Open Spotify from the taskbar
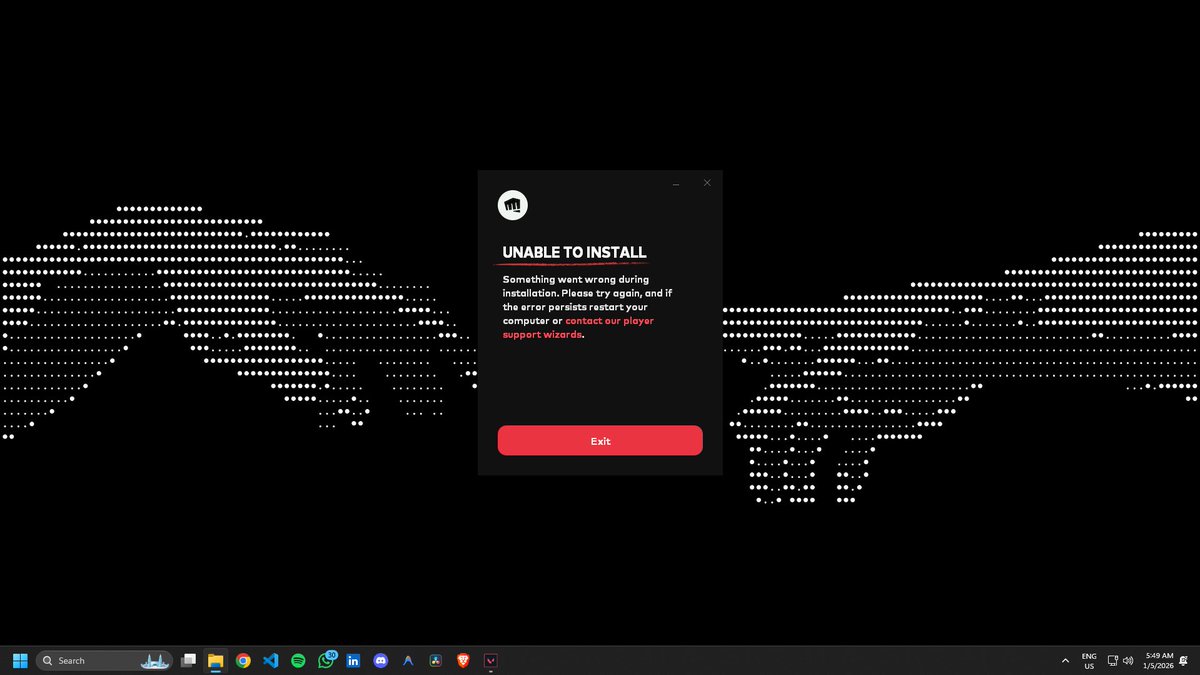Screen dimensions: 1200x675 point(298,660)
